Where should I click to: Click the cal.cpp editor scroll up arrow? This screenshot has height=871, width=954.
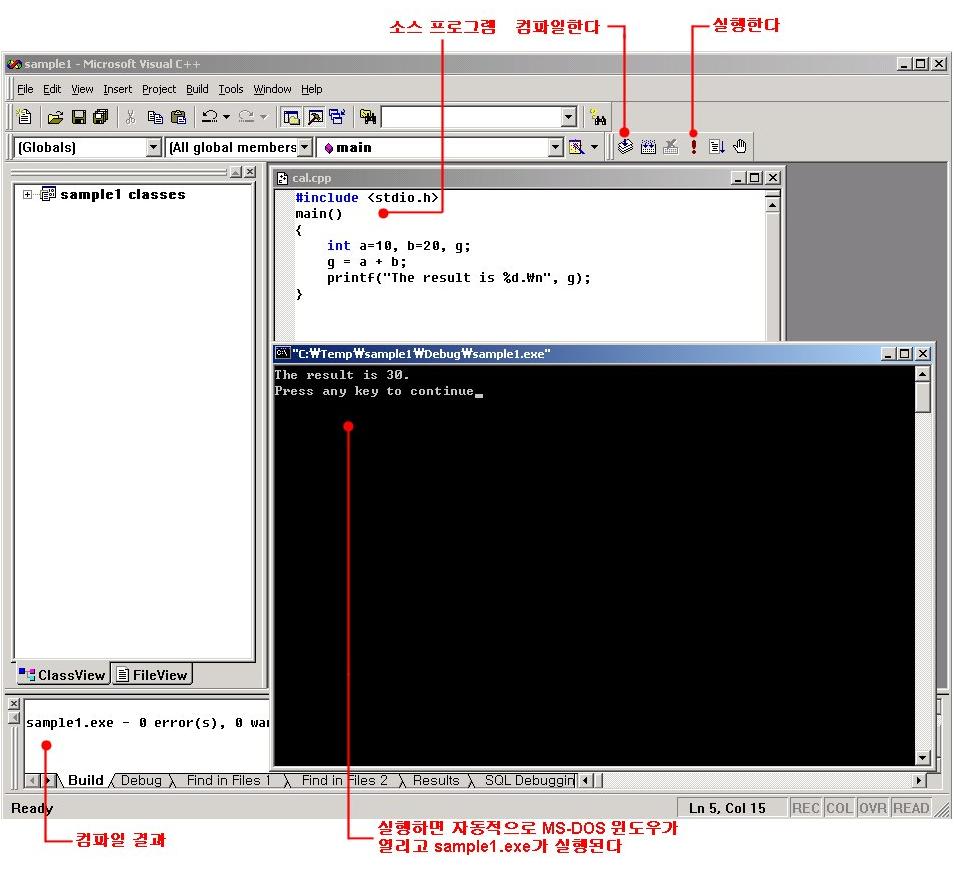(x=772, y=205)
